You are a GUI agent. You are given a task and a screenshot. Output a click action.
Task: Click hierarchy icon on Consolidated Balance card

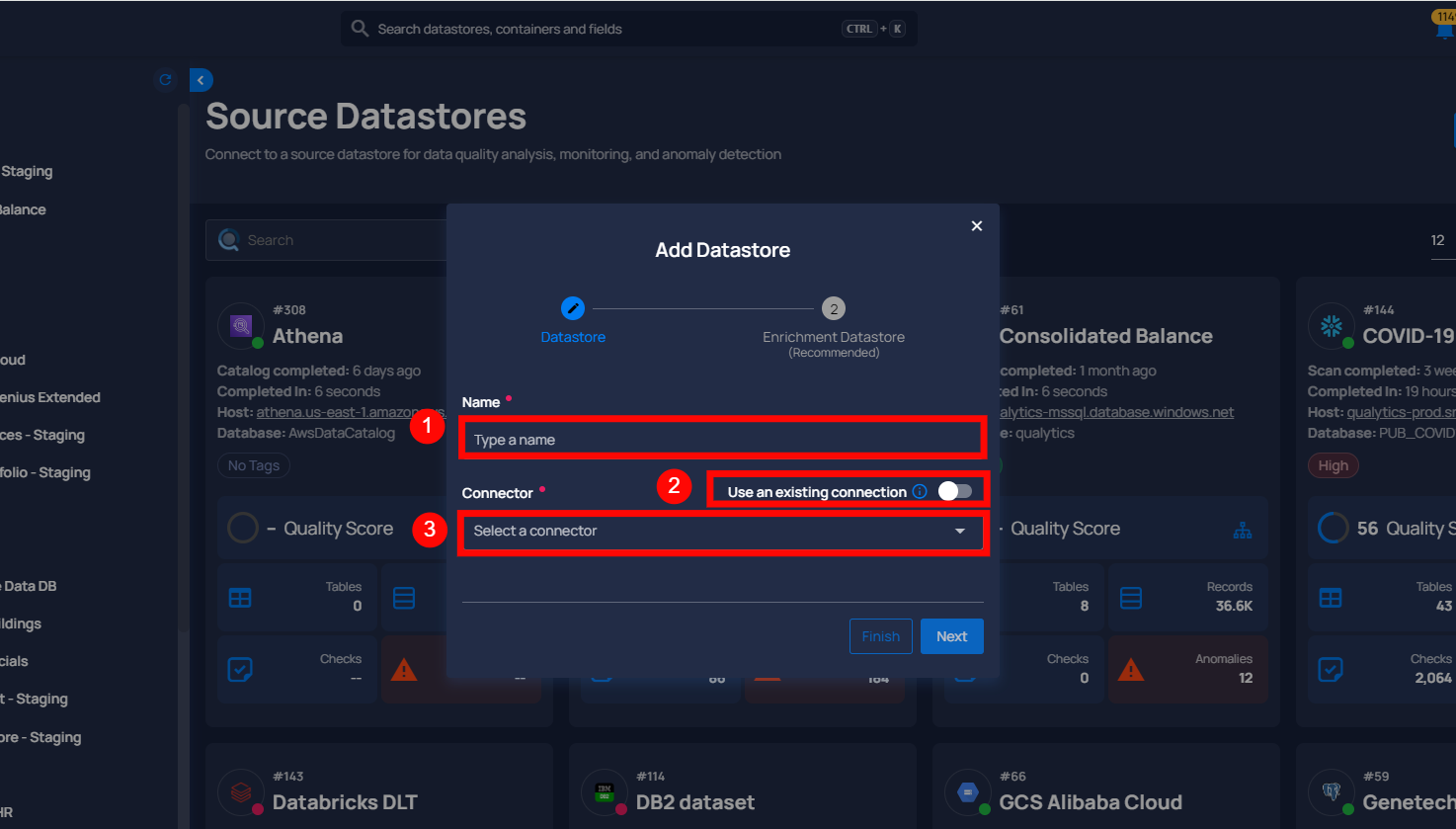(1243, 530)
